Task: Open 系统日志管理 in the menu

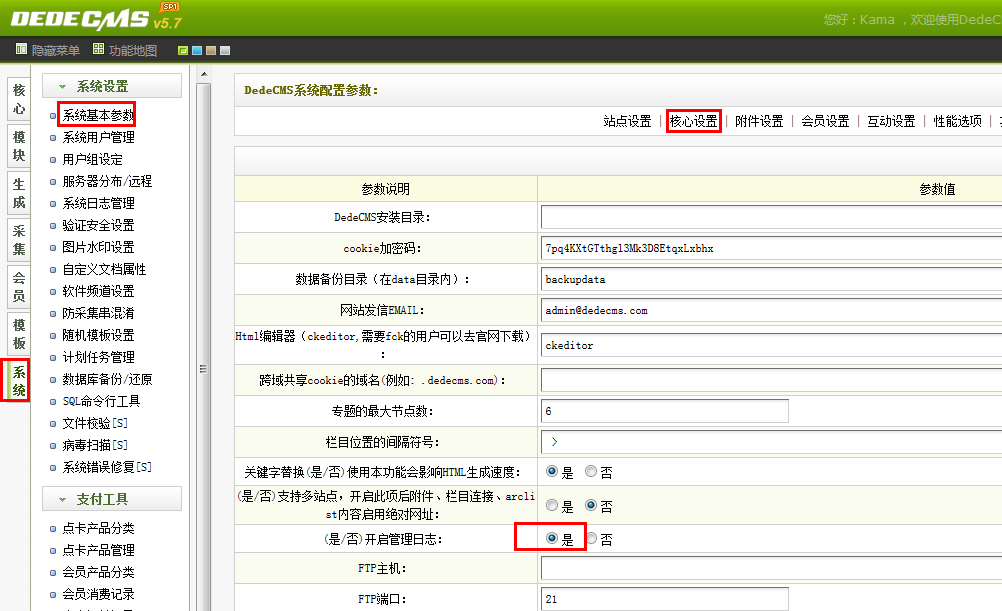Action: tap(98, 203)
